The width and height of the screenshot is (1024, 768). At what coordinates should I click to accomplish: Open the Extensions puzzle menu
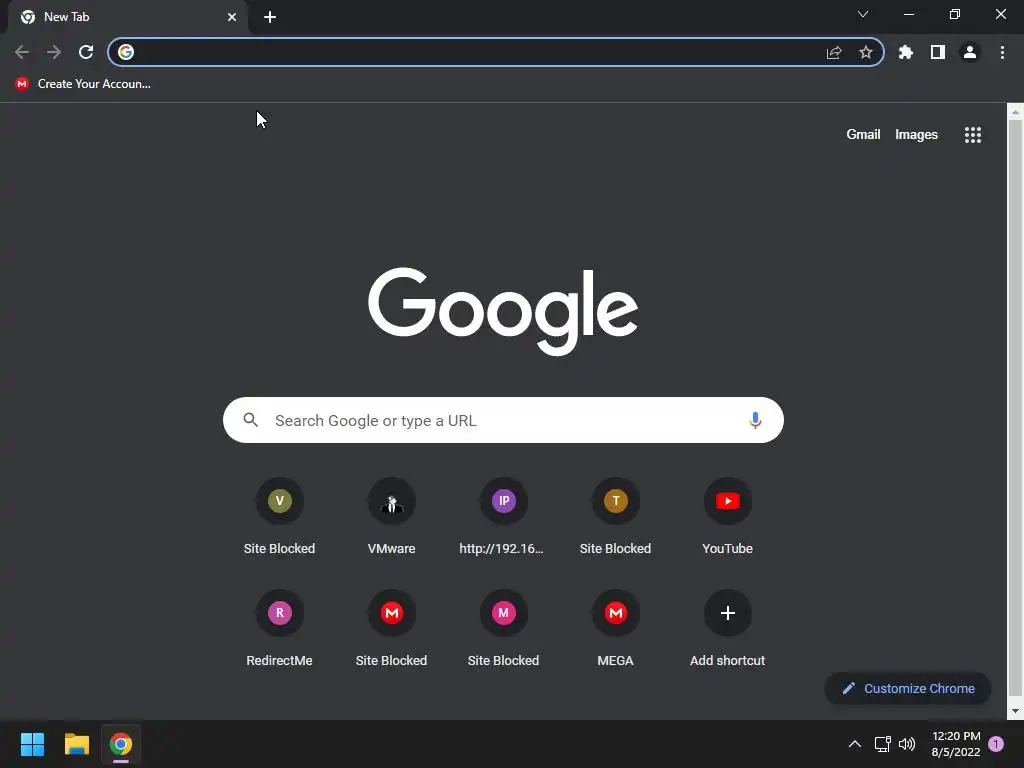click(906, 52)
